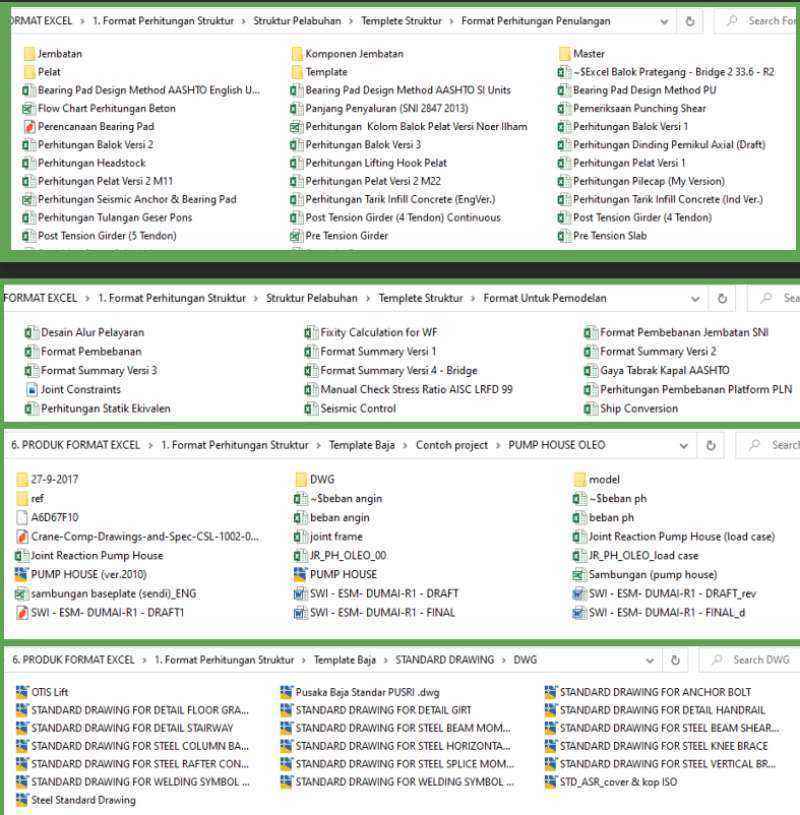Image resolution: width=800 pixels, height=815 pixels.
Task: Select file JR_PH_OLEO_00
Action: (x=340, y=556)
